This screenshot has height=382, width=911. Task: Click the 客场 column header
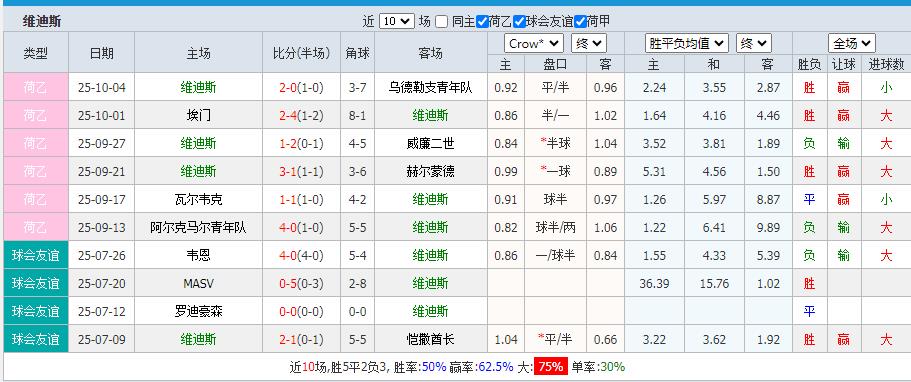(x=431, y=53)
